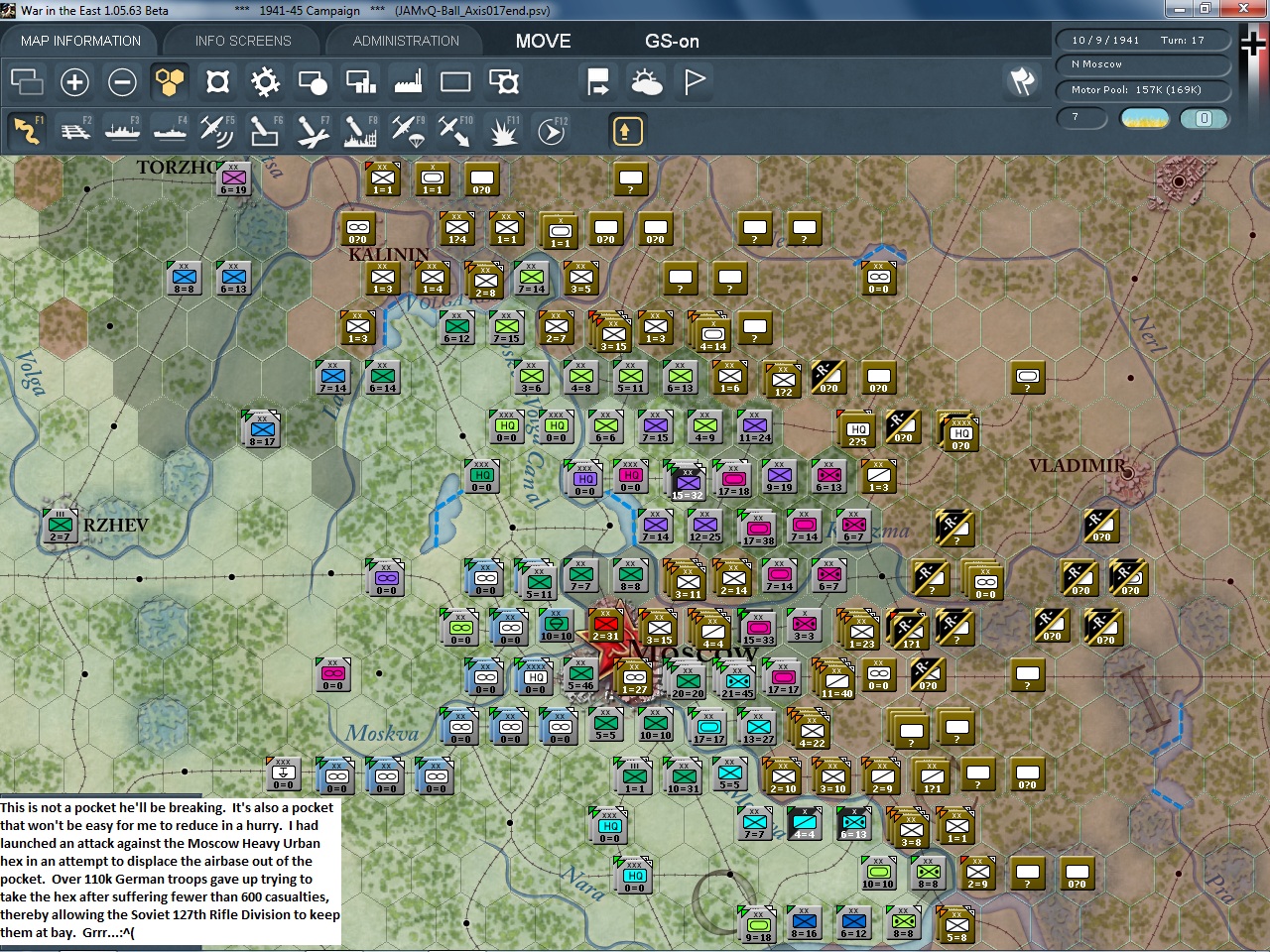
Task: Select the blue 8=17 unit counter
Action: [262, 430]
